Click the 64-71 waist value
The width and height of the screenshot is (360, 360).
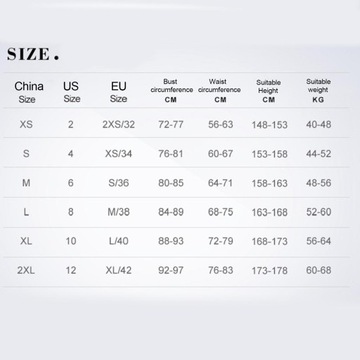(x=220, y=183)
